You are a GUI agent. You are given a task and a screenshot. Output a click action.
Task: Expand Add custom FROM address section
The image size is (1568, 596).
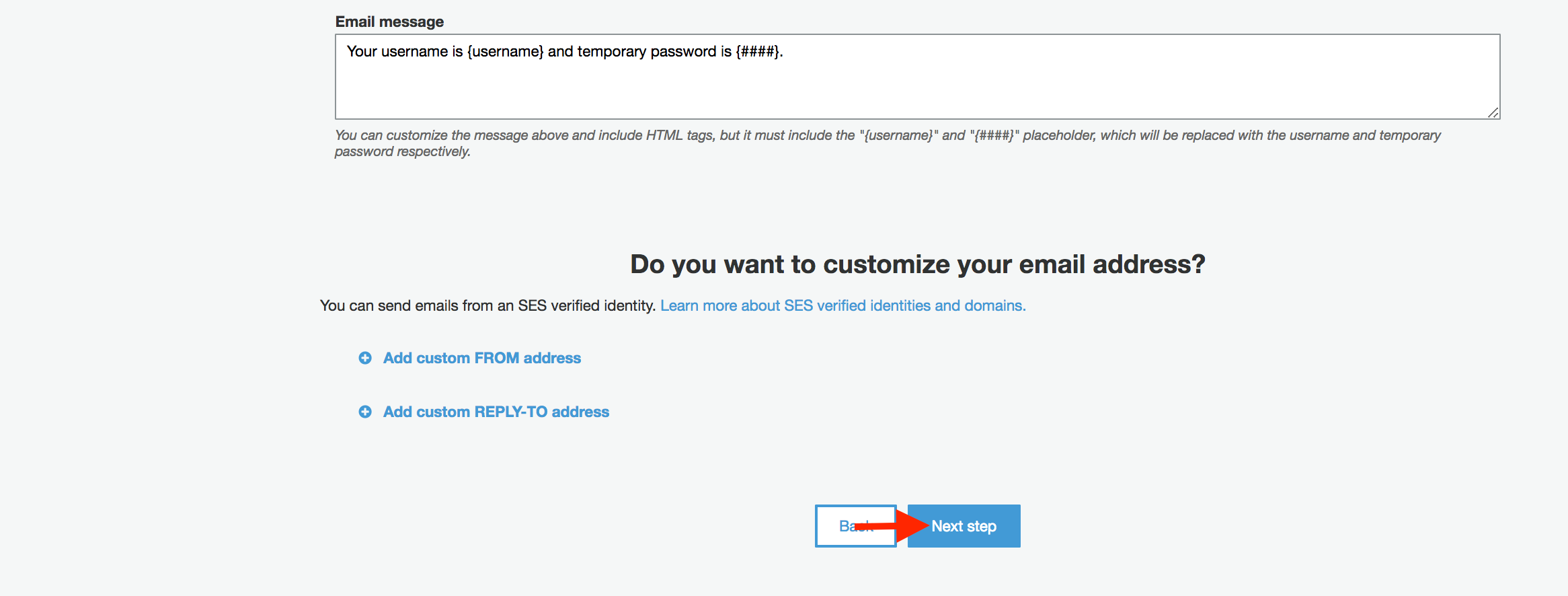coord(482,358)
